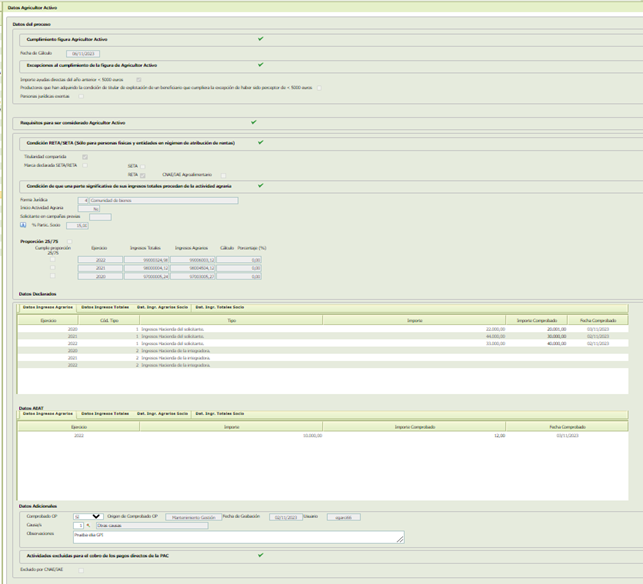Click the blue icon beside % Partic. Socio
This screenshot has width=643, height=584.
point(23,225)
